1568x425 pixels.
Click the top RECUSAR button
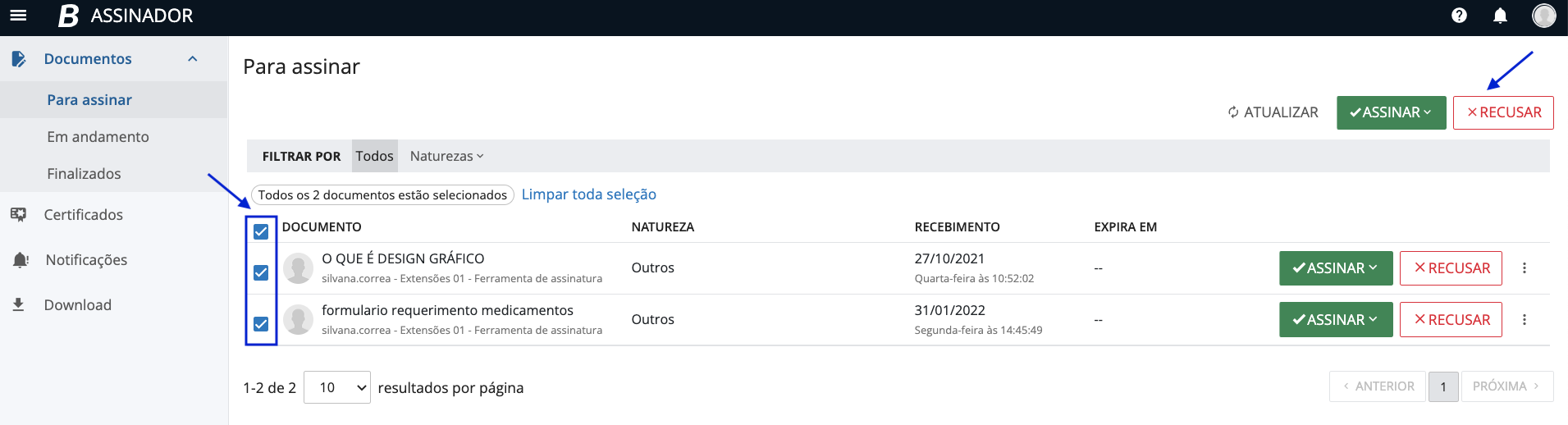coord(1502,112)
